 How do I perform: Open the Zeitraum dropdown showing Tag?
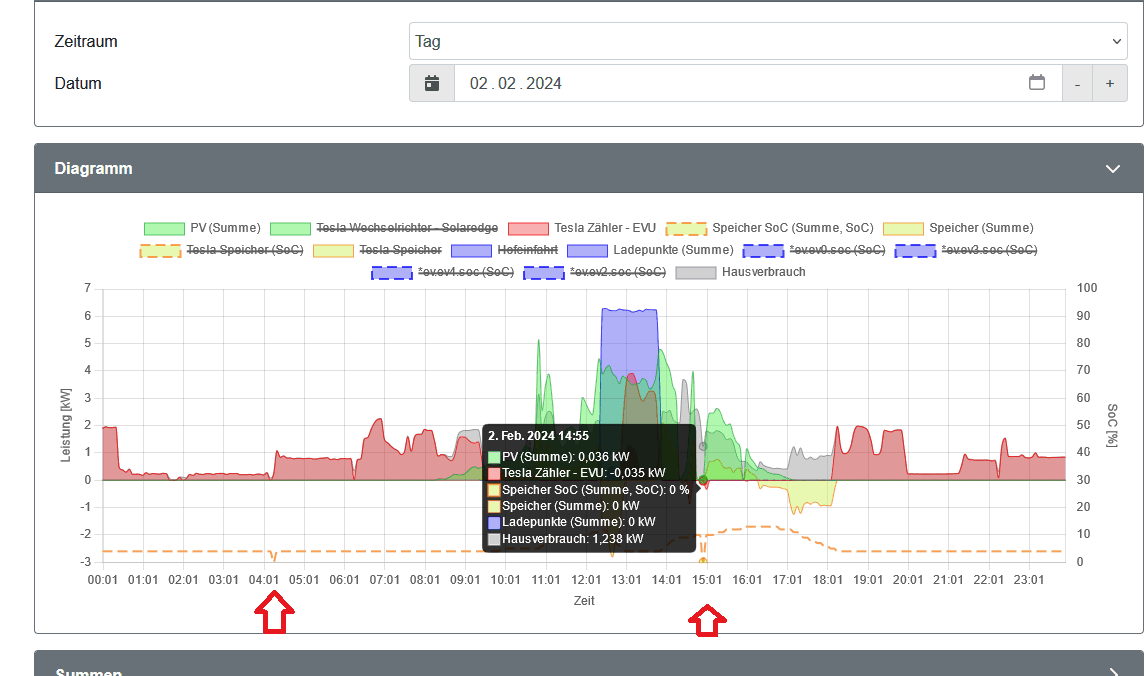pyautogui.click(x=768, y=42)
